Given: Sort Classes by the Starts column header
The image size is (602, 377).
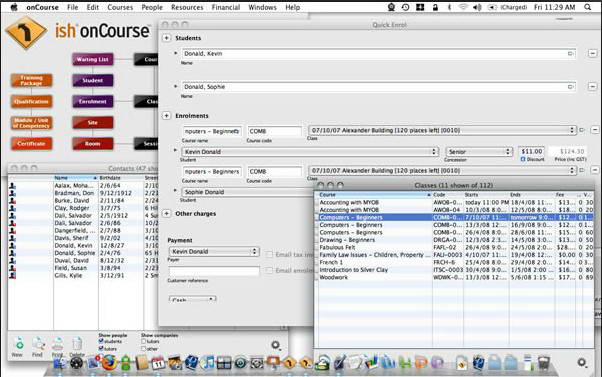Looking at the screenshot, I should [486, 195].
